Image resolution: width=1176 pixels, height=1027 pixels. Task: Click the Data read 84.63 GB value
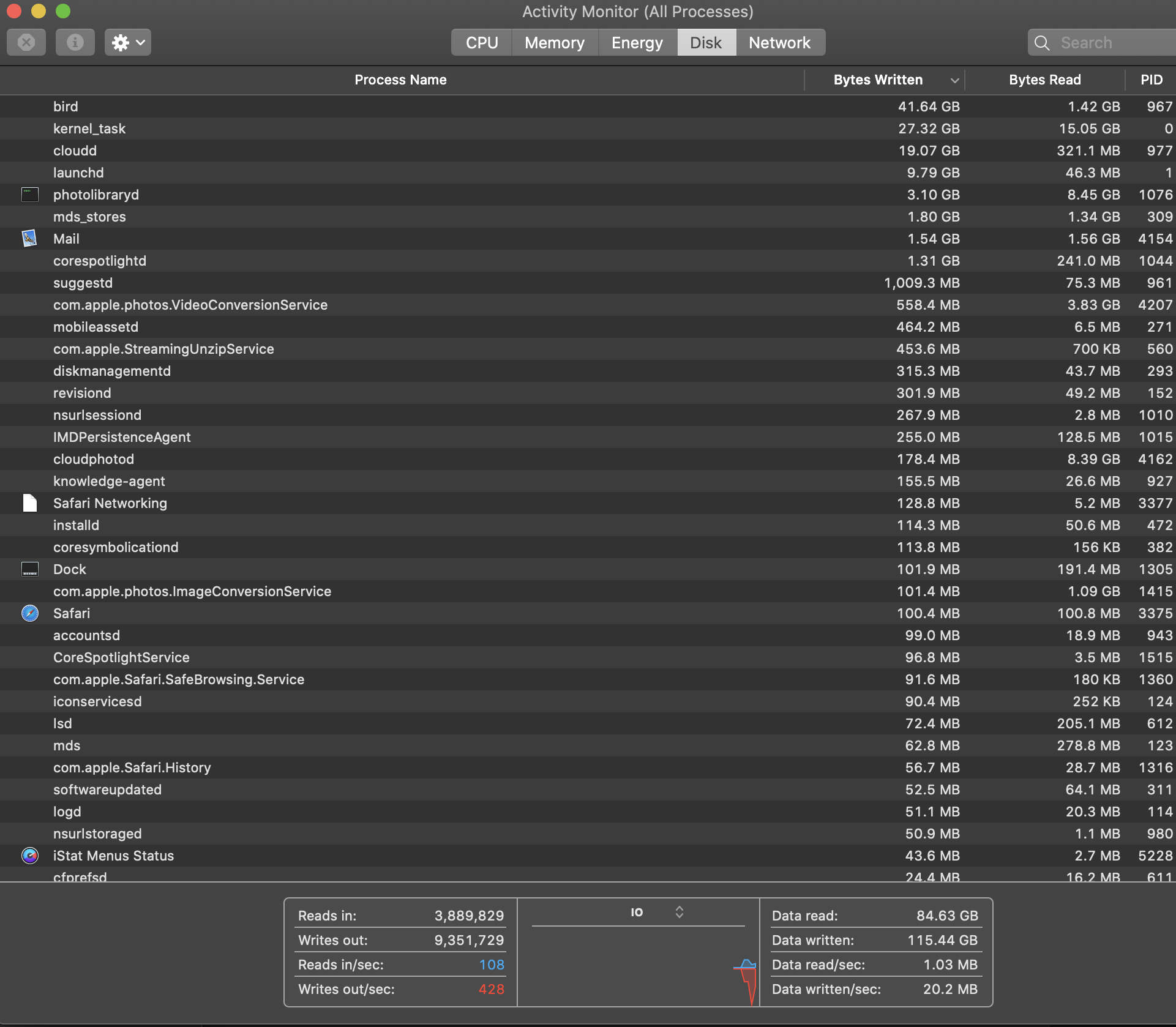tap(947, 916)
